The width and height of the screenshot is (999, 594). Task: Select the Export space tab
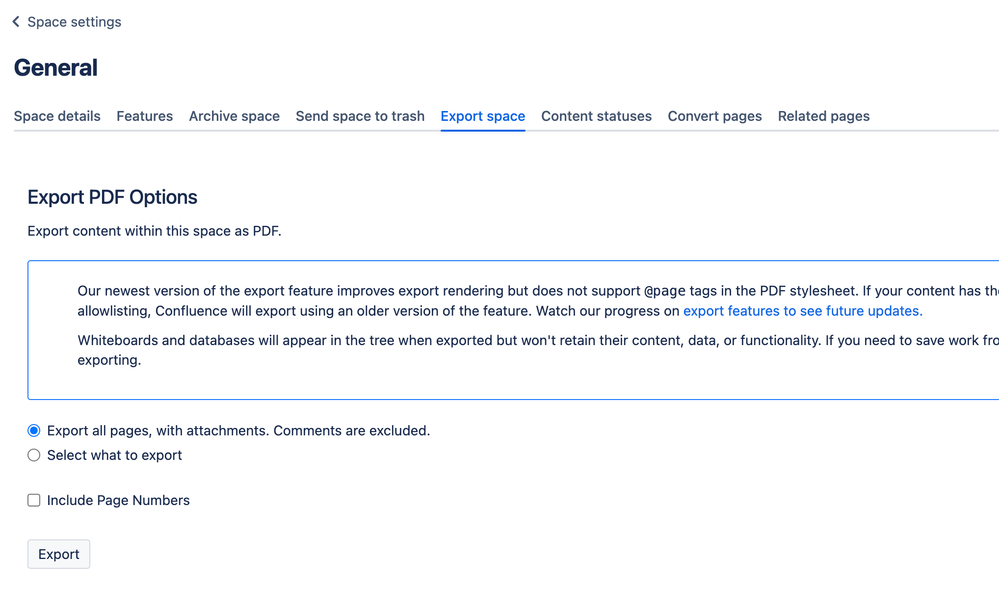click(483, 116)
